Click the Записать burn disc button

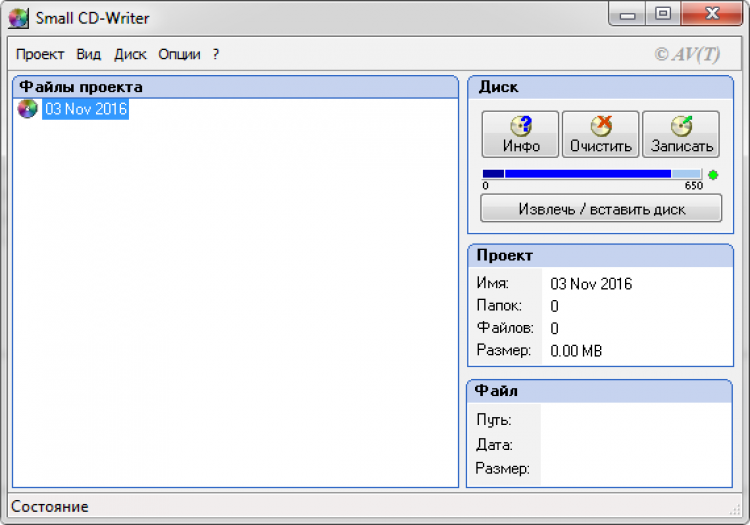pyautogui.click(x=681, y=134)
